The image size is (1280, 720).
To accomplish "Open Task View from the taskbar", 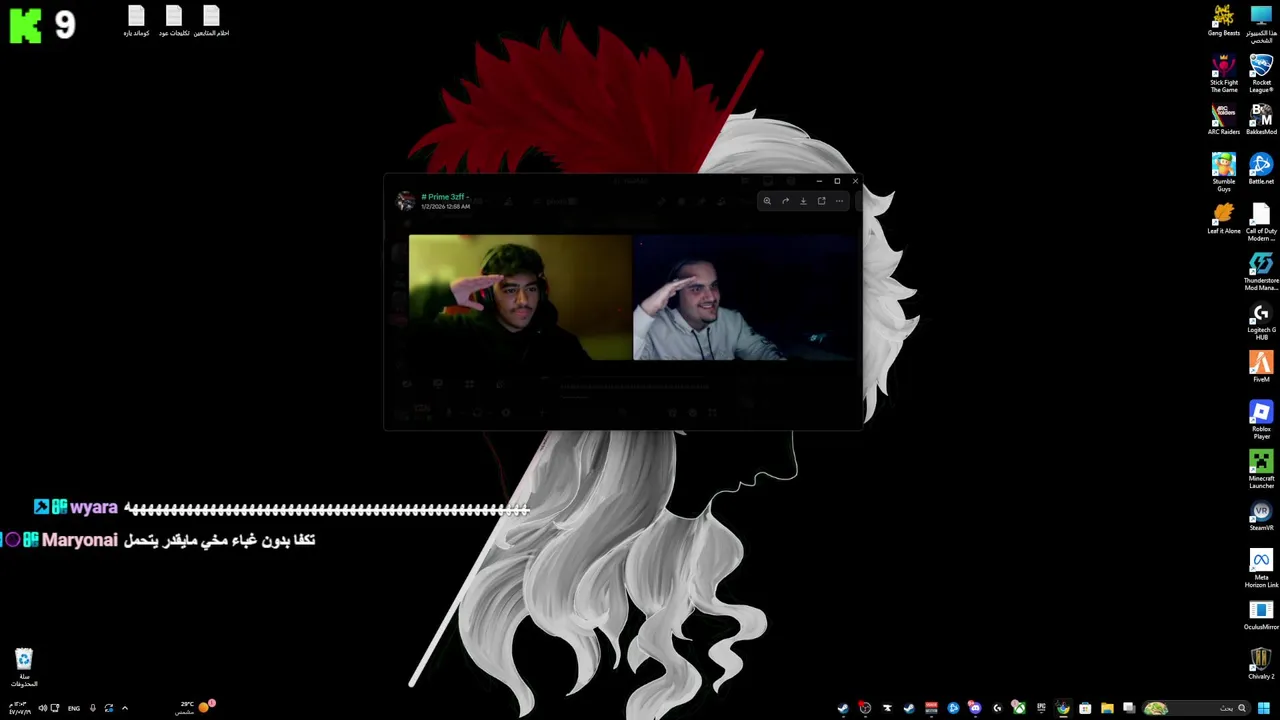I will [1129, 708].
